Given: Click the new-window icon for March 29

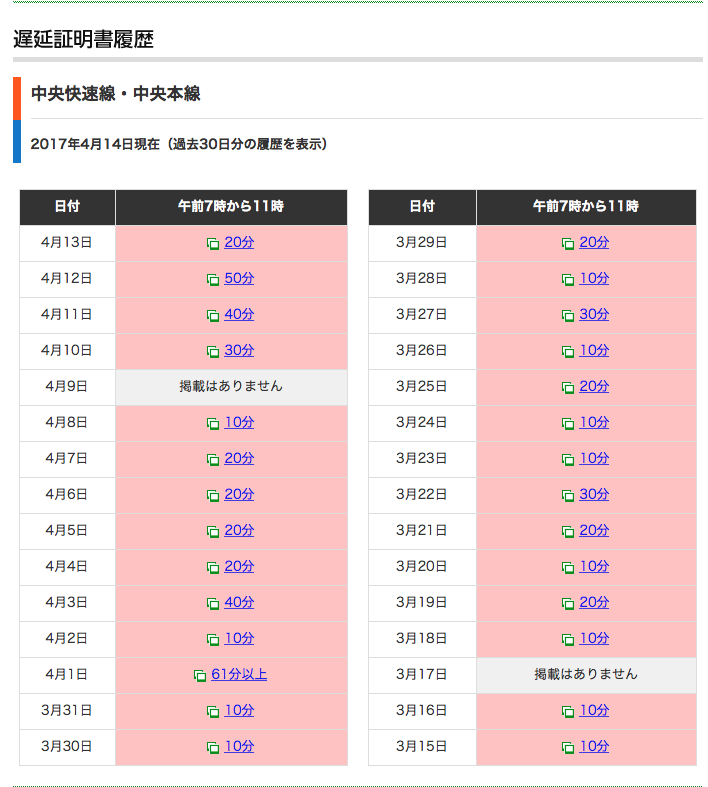Looking at the screenshot, I should tap(568, 243).
